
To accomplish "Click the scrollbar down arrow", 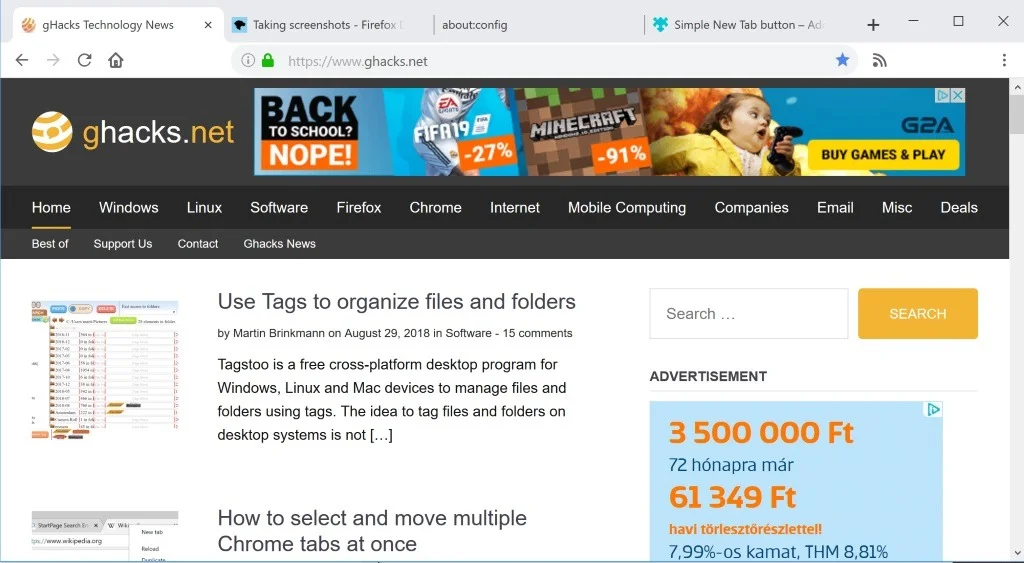I will click(1017, 553).
